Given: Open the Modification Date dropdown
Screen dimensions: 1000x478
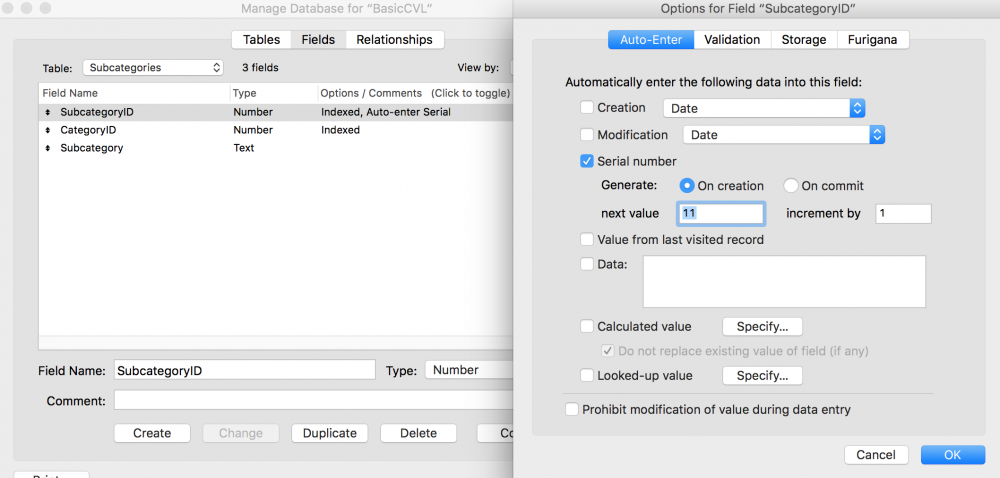Looking at the screenshot, I should click(784, 135).
